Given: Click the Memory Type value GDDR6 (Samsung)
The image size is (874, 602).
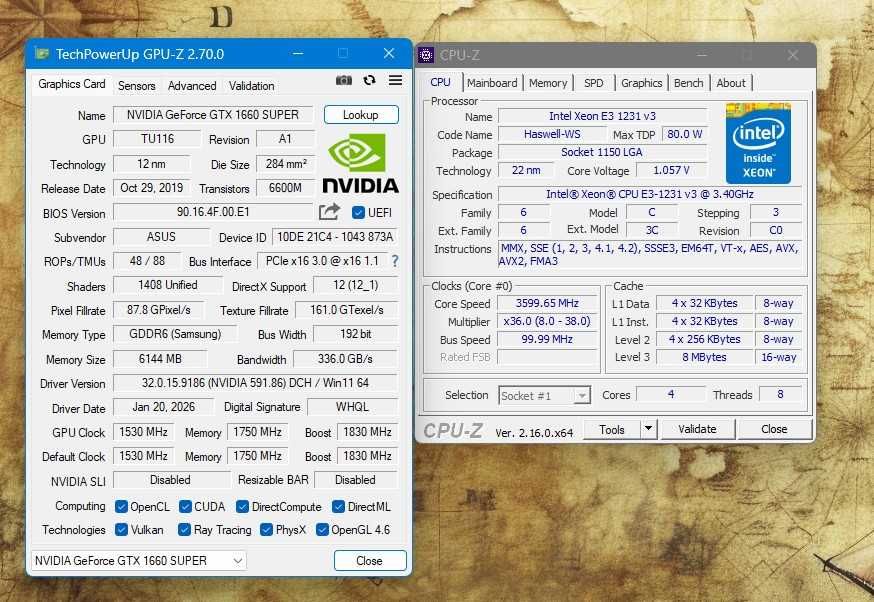Looking at the screenshot, I should point(175,334).
